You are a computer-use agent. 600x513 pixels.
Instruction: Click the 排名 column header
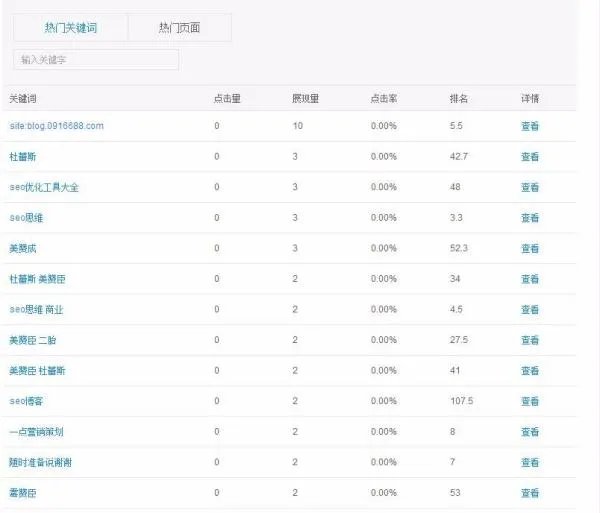click(x=458, y=99)
